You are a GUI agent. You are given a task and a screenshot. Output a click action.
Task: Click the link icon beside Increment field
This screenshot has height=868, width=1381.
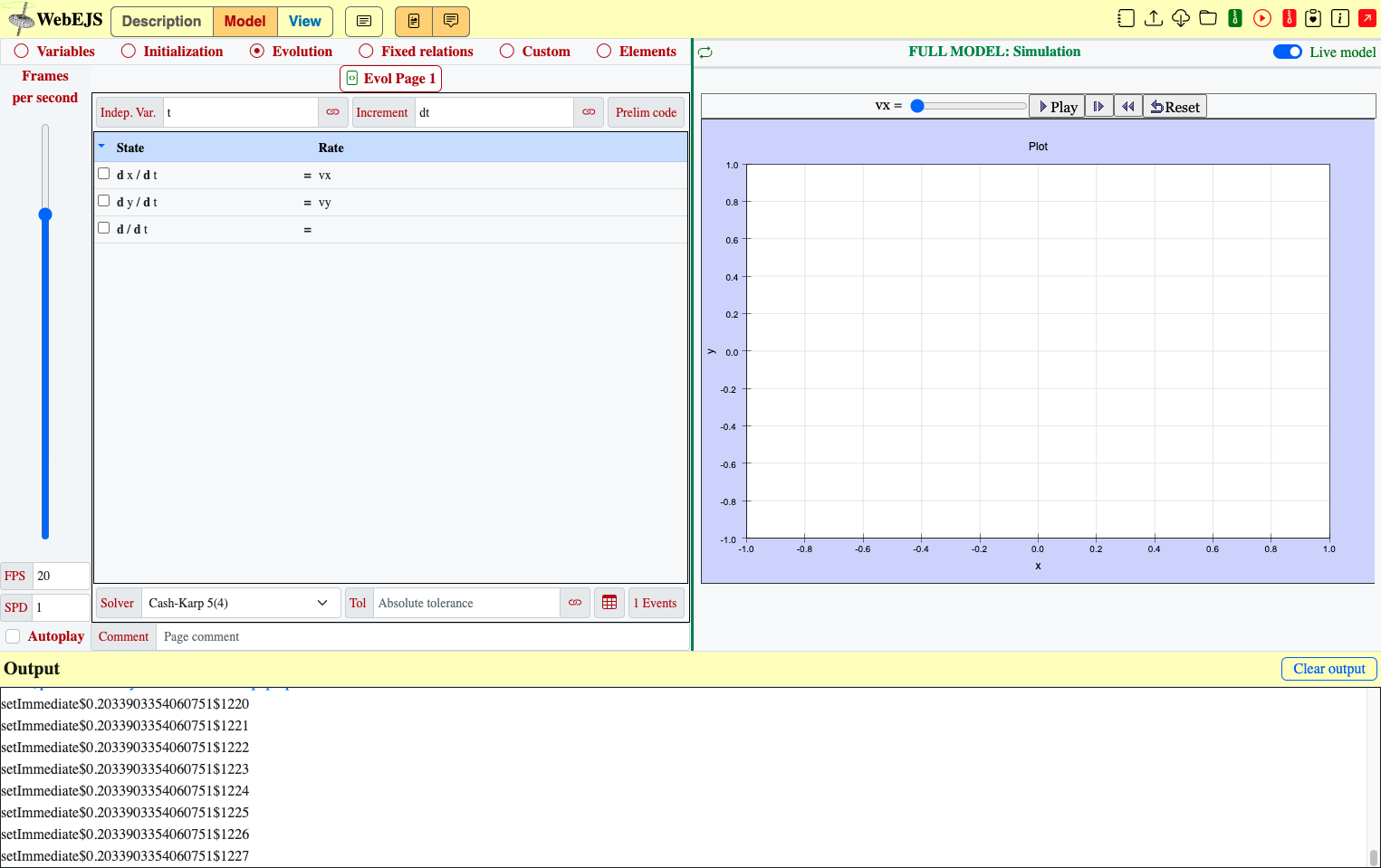click(x=589, y=112)
